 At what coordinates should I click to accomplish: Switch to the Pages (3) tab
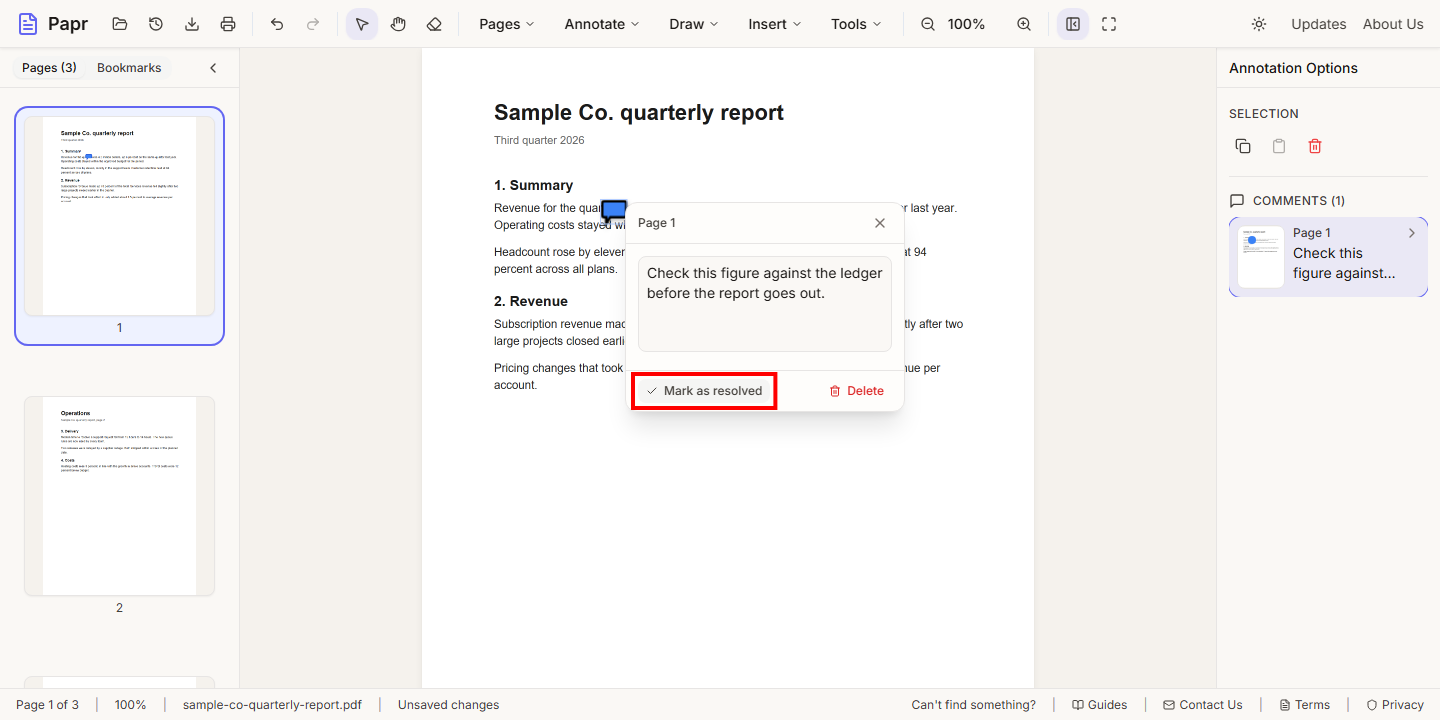49,68
